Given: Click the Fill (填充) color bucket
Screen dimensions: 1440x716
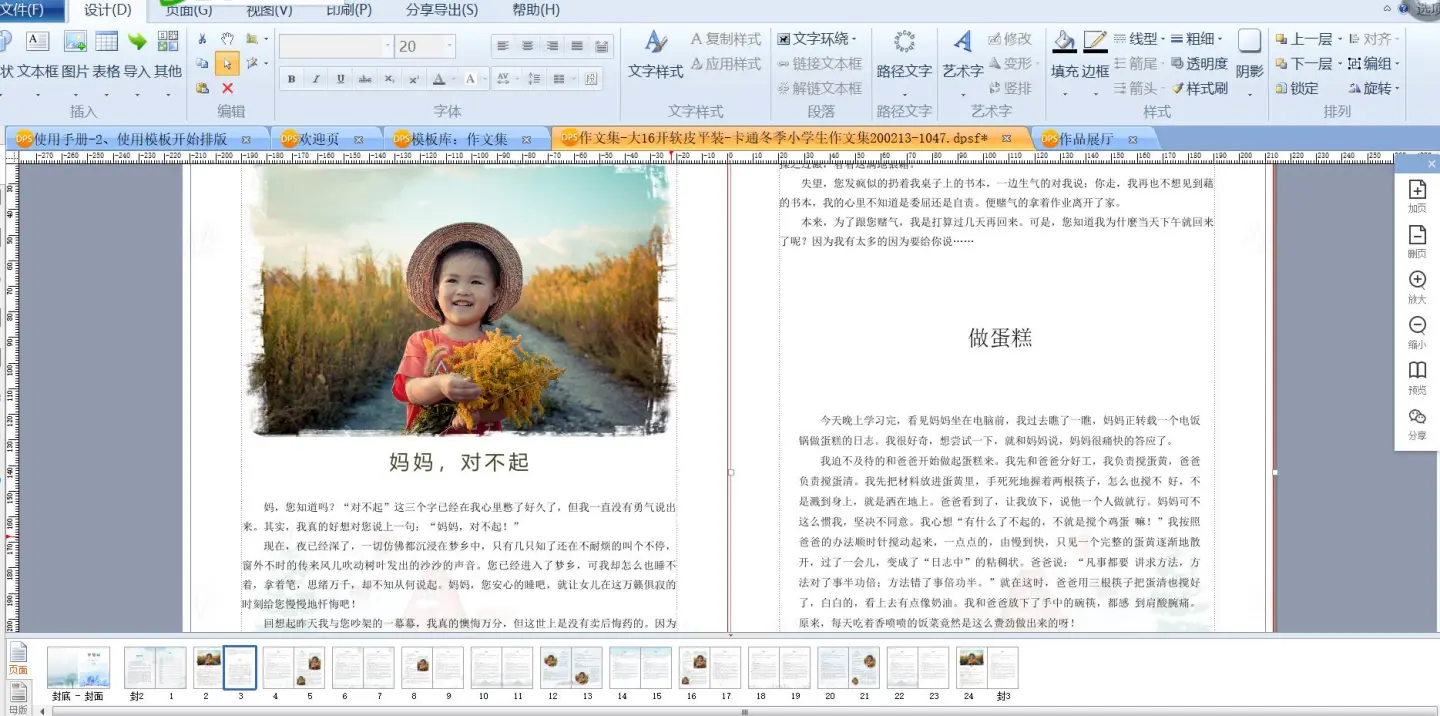Looking at the screenshot, I should [1064, 43].
